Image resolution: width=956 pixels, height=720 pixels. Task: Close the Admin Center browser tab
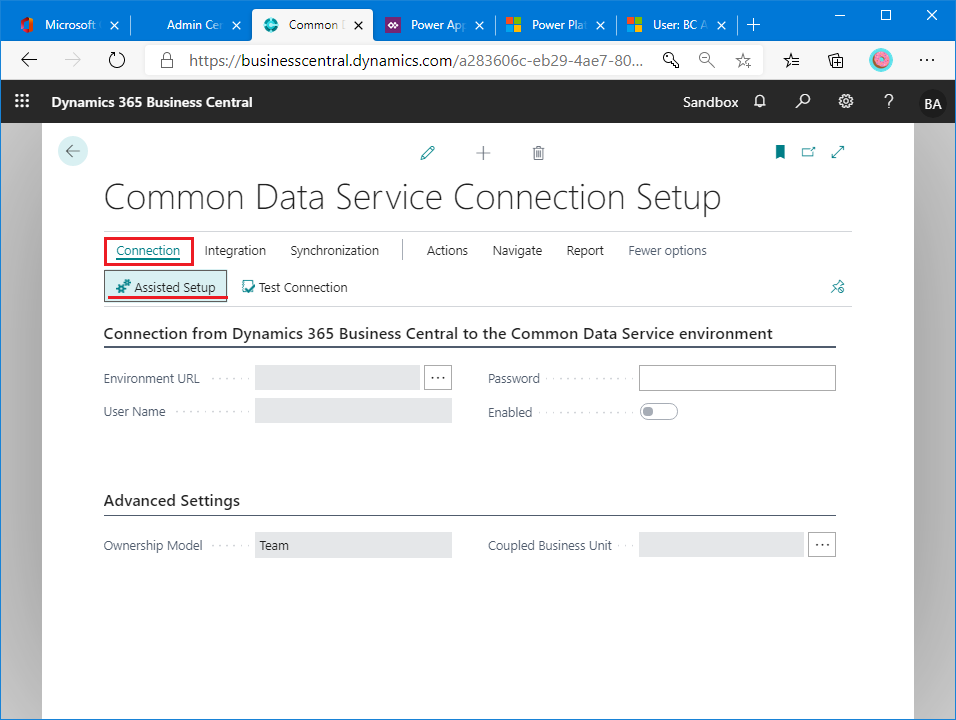(x=237, y=25)
